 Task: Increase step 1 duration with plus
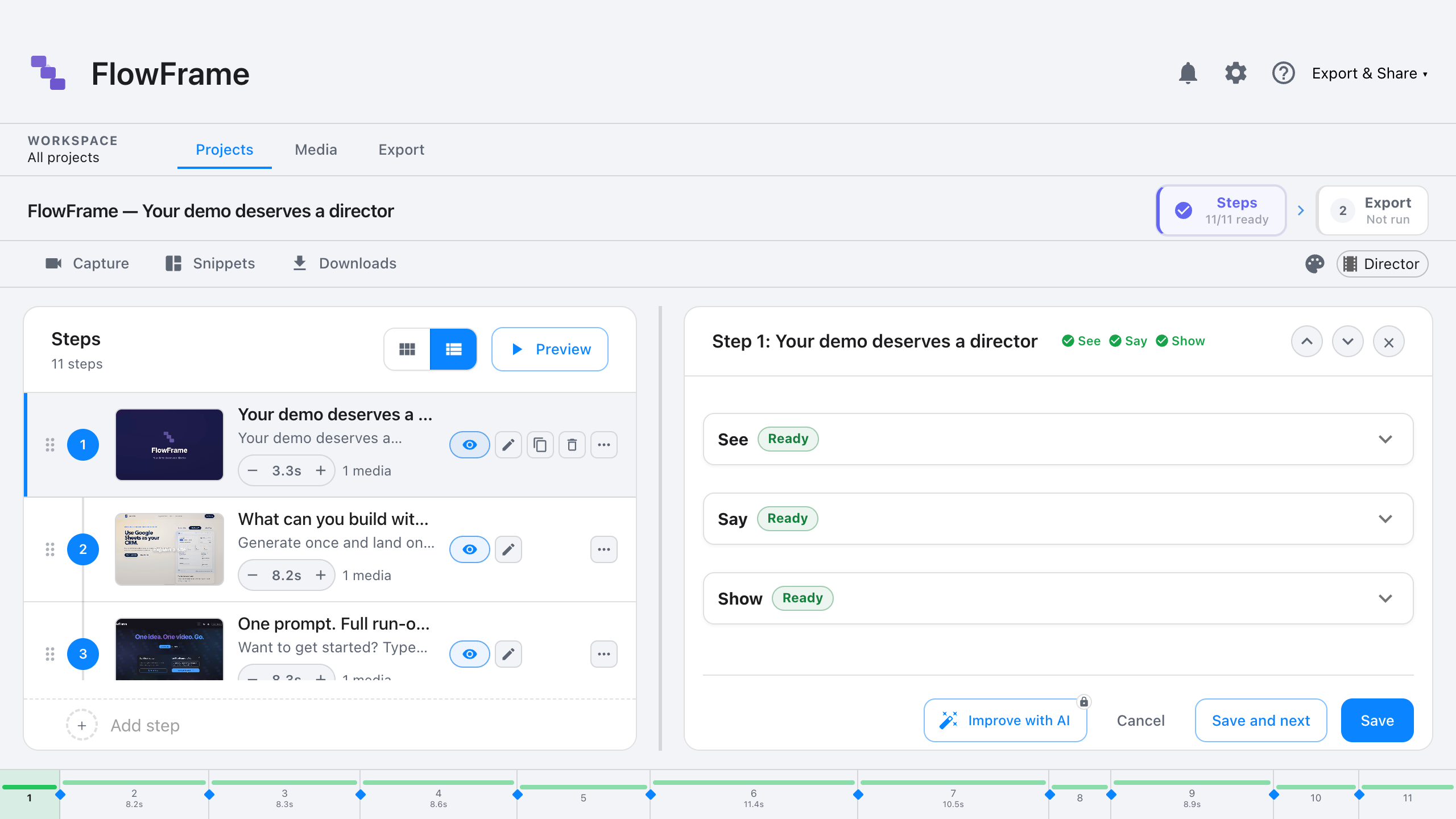(321, 471)
